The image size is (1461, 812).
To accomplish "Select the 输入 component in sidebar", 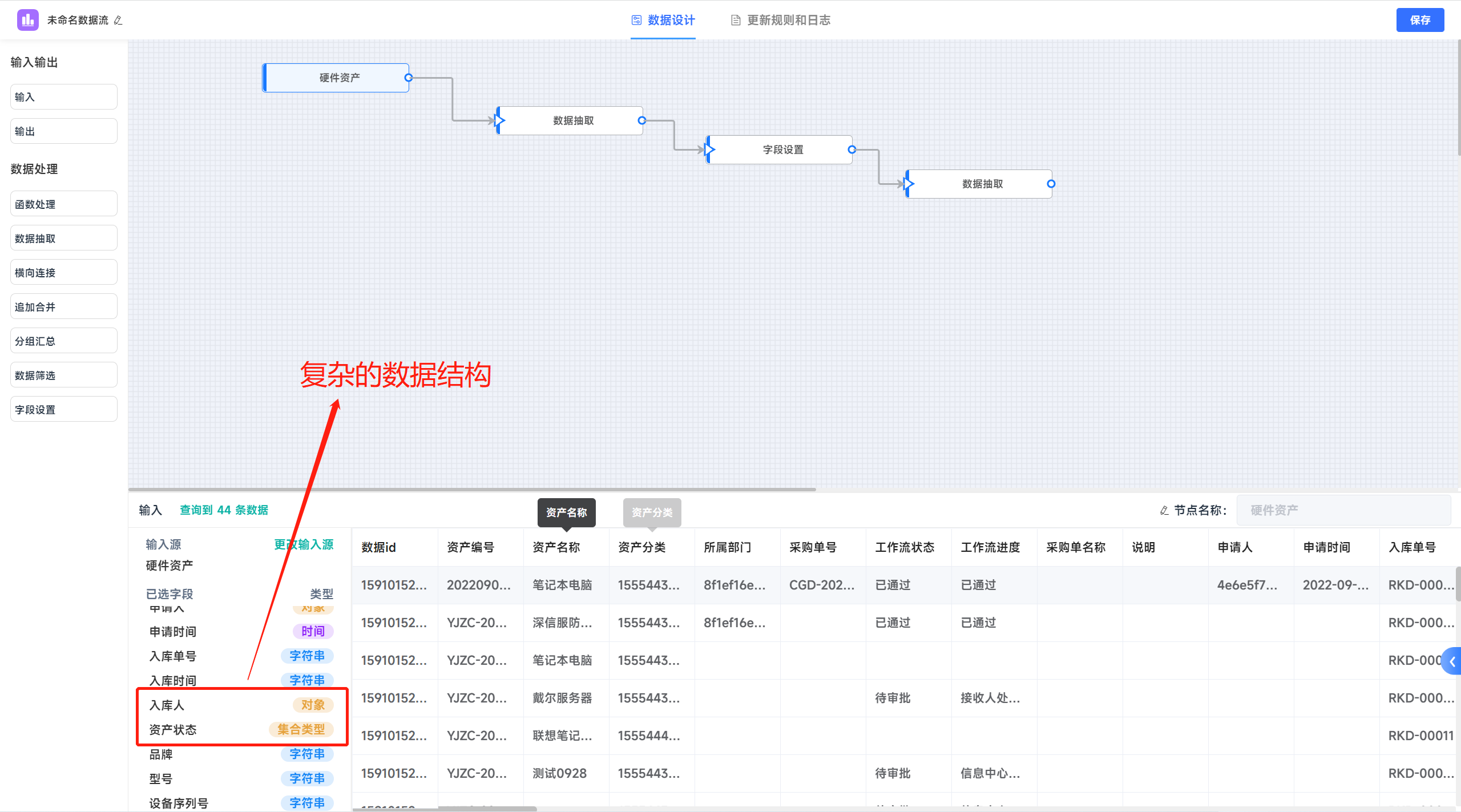I will tap(64, 97).
